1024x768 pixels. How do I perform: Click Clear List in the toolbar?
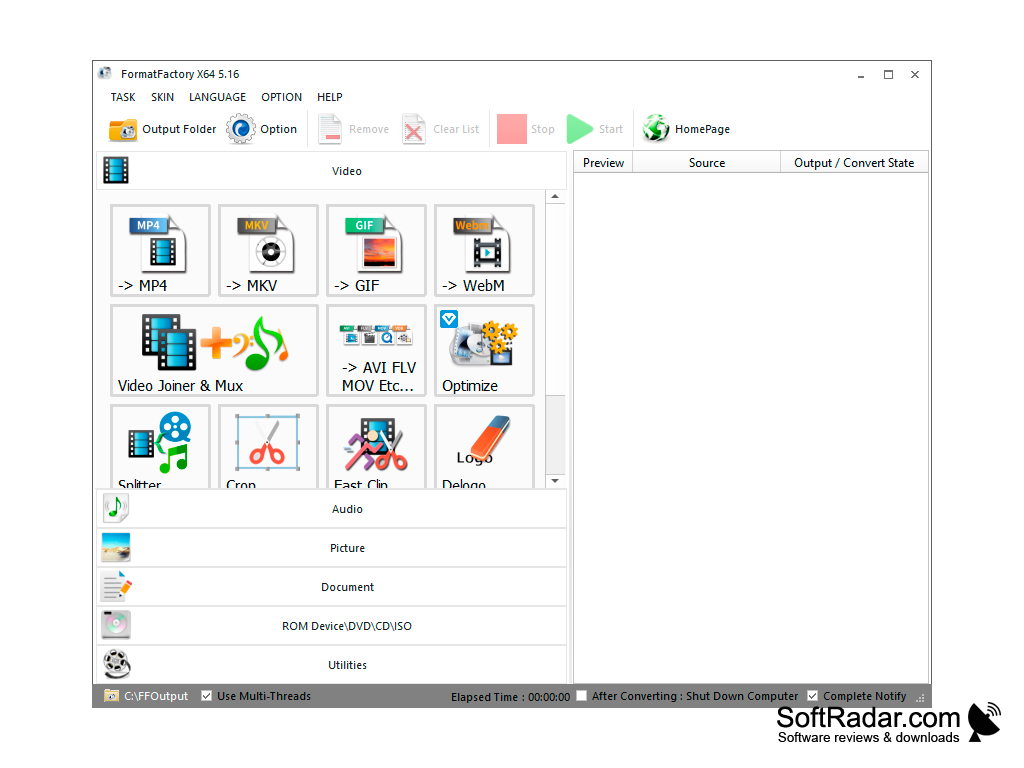441,129
